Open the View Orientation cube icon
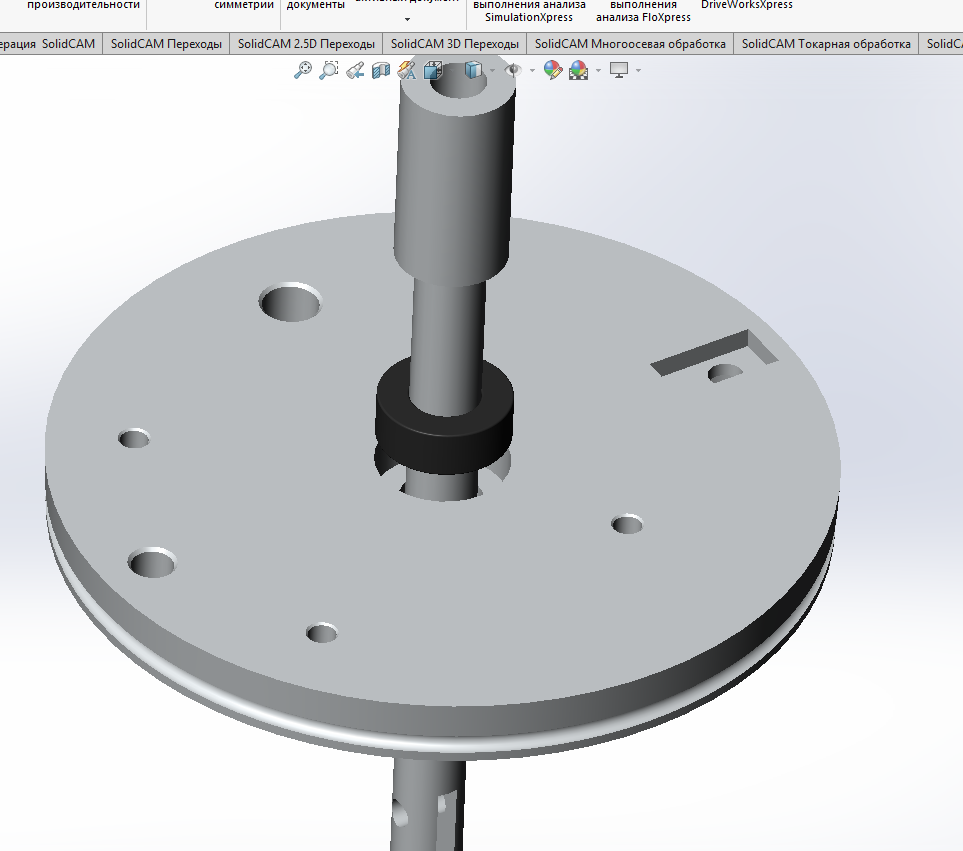963x851 pixels. pos(433,70)
